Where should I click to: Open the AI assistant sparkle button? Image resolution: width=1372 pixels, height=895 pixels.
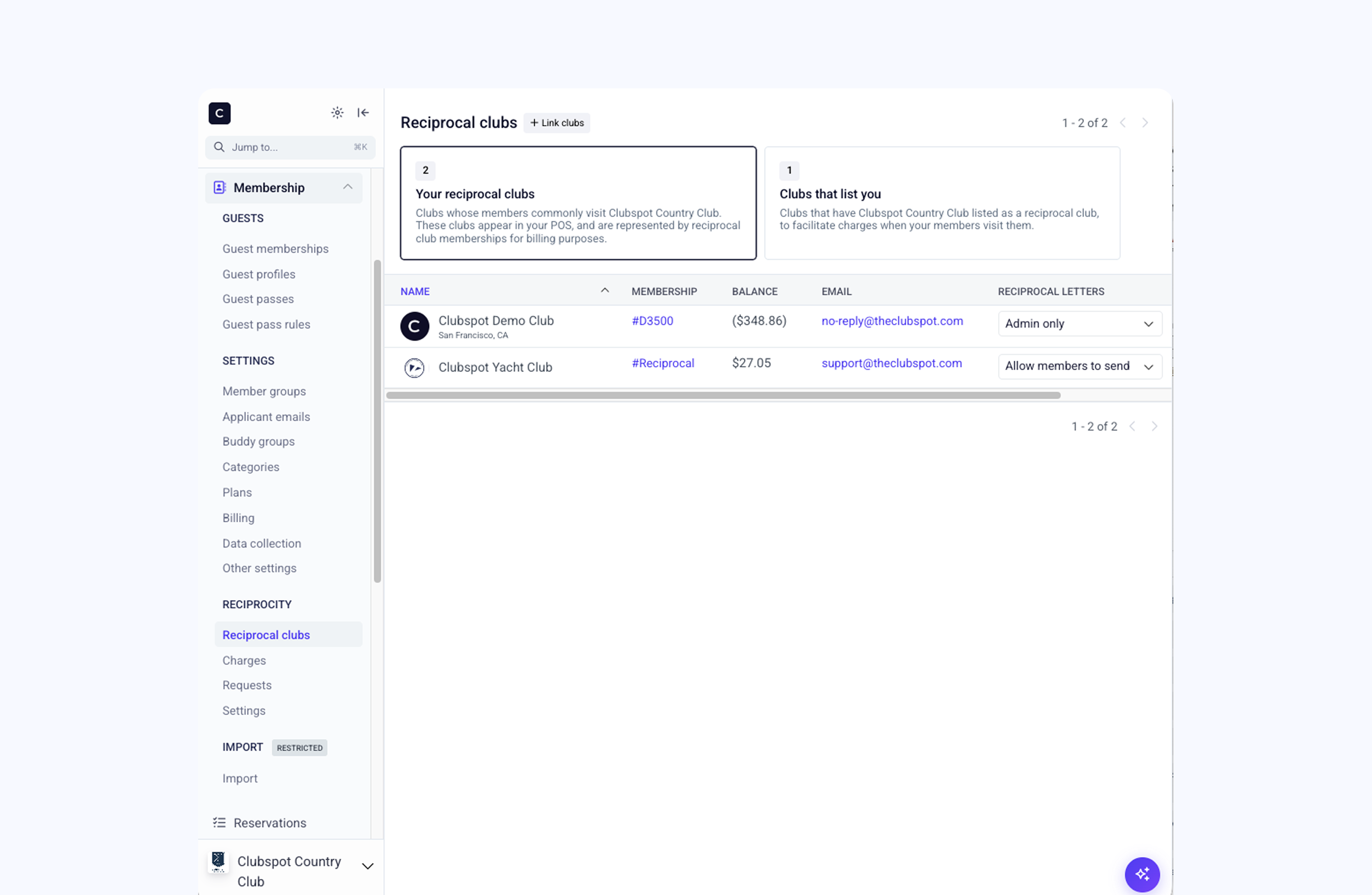[1142, 874]
